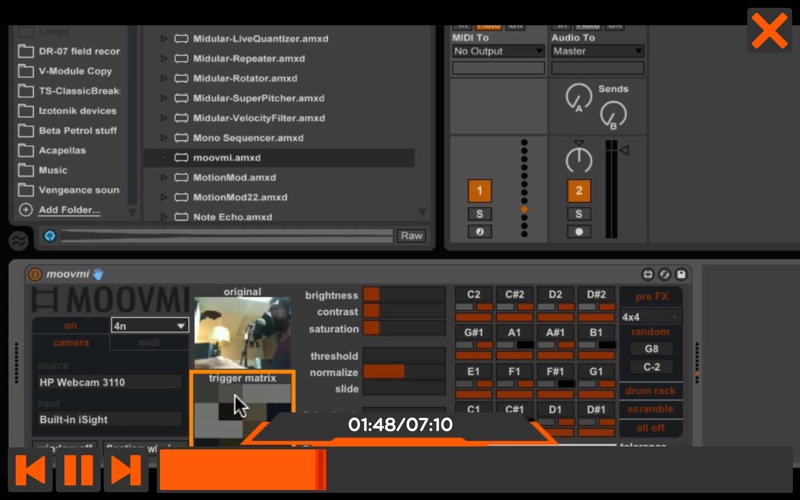The width and height of the screenshot is (800, 500).
Task: Open the Vengeance soun folder
Action: pyautogui.click(x=69, y=190)
